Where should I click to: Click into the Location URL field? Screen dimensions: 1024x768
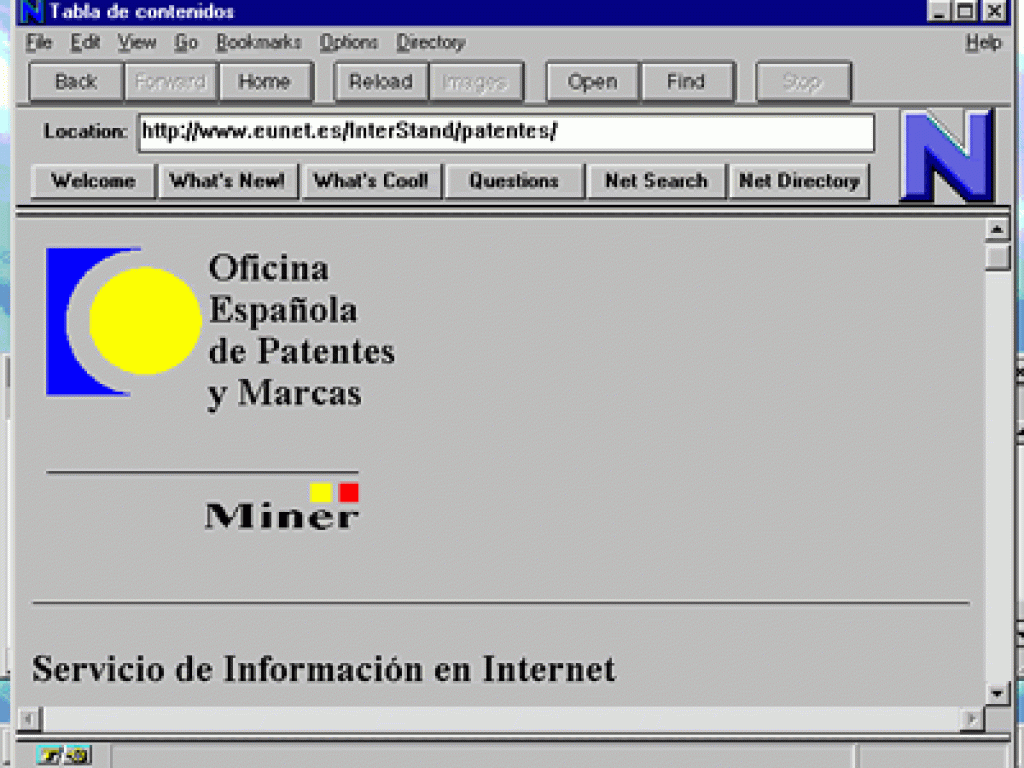505,132
